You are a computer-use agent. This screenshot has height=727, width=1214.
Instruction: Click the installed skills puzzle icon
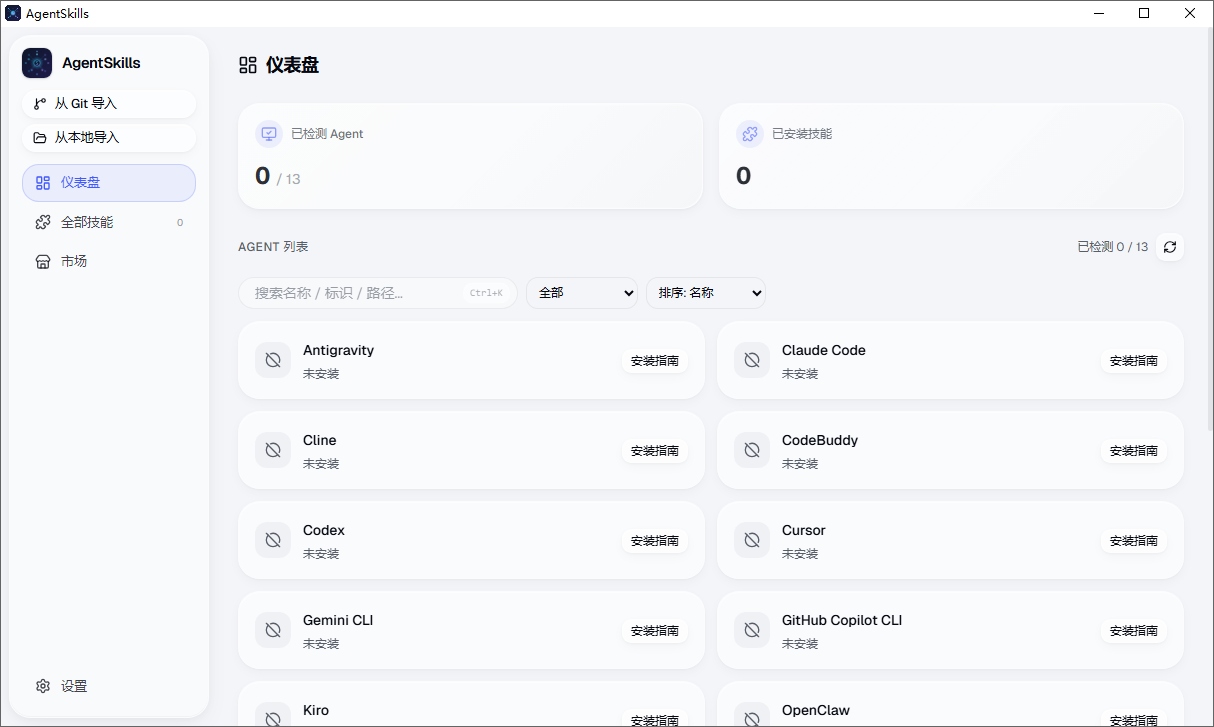click(750, 134)
